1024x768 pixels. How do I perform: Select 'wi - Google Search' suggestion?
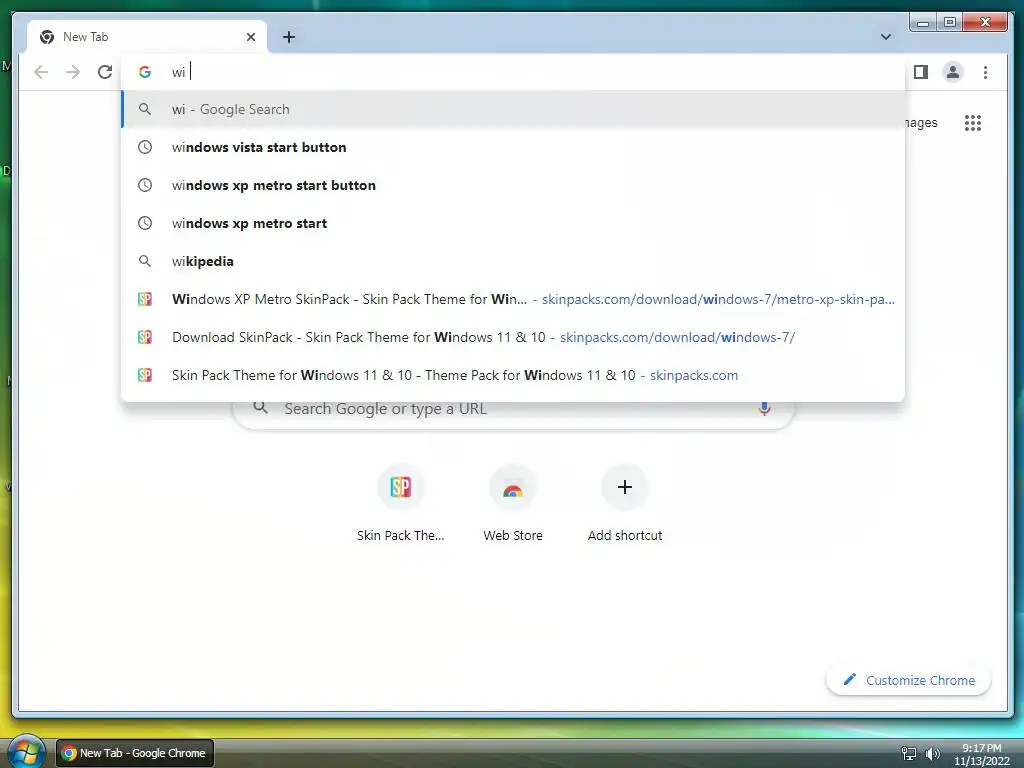(x=513, y=110)
